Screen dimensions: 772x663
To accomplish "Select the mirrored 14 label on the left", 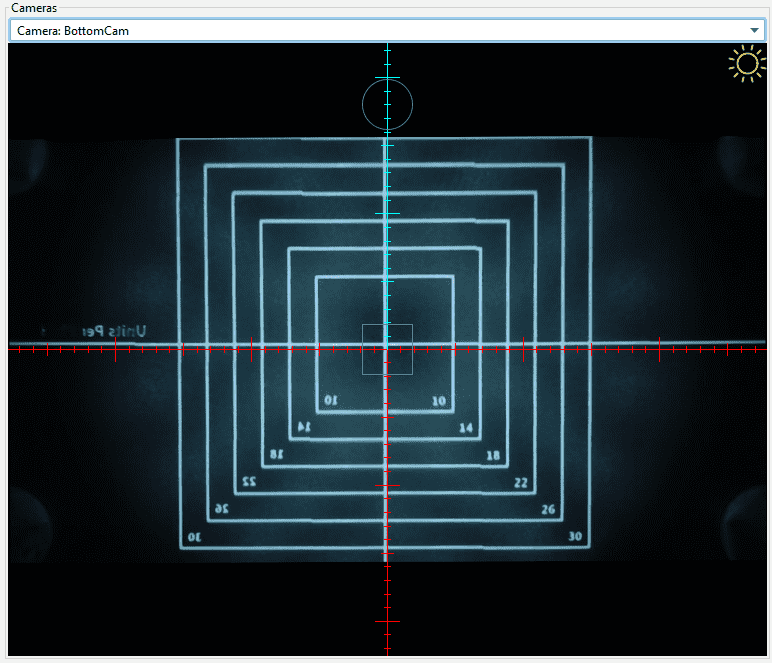I will point(303,428).
